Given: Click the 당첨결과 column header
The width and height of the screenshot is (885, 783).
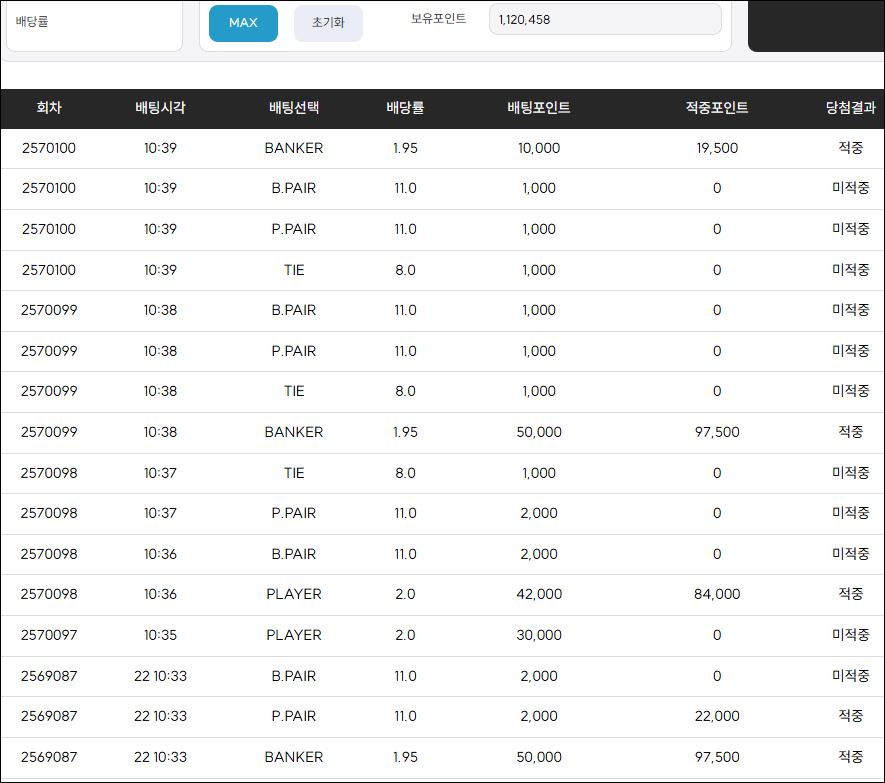Looking at the screenshot, I should pyautogui.click(x=851, y=108).
